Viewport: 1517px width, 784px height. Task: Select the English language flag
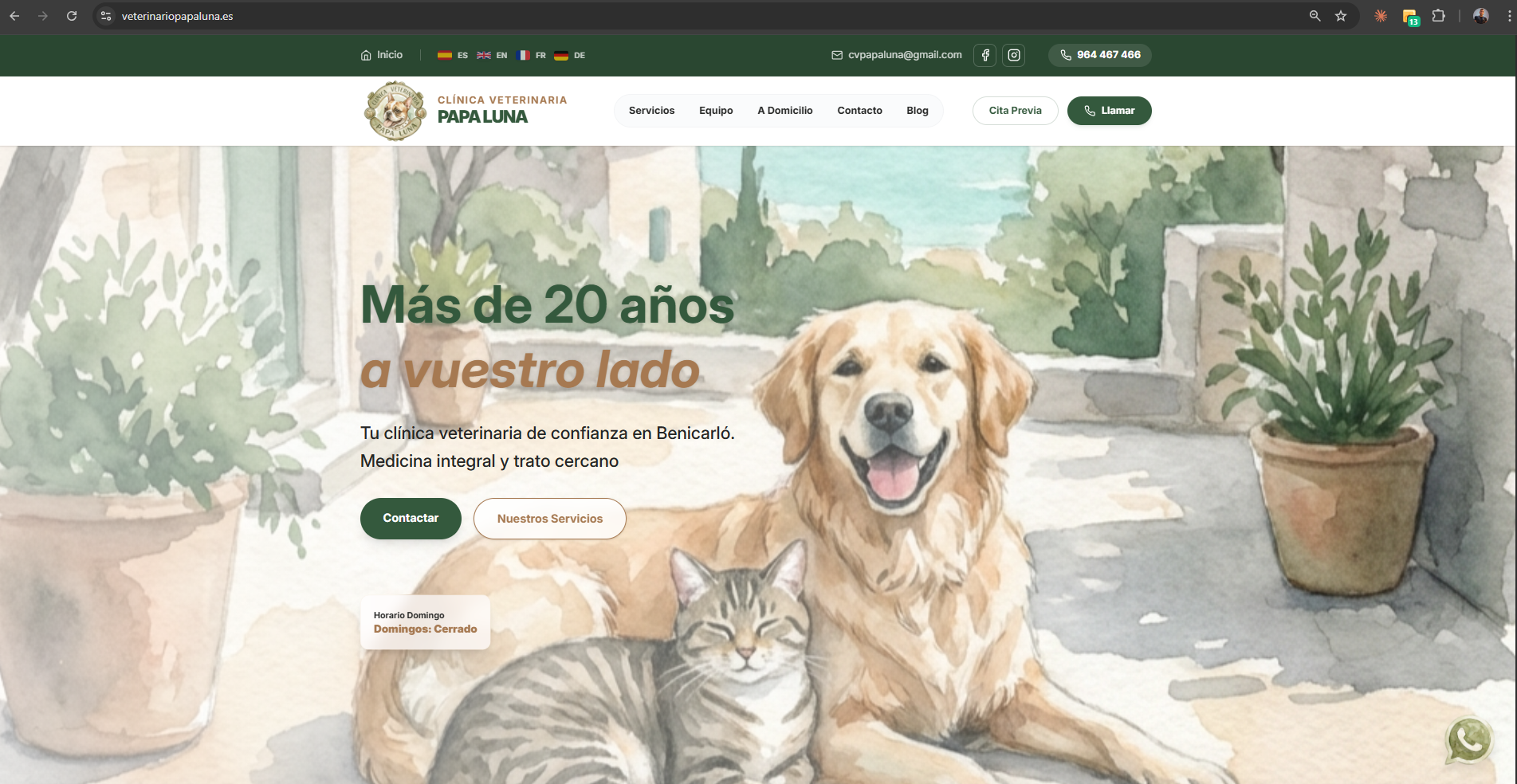point(493,55)
